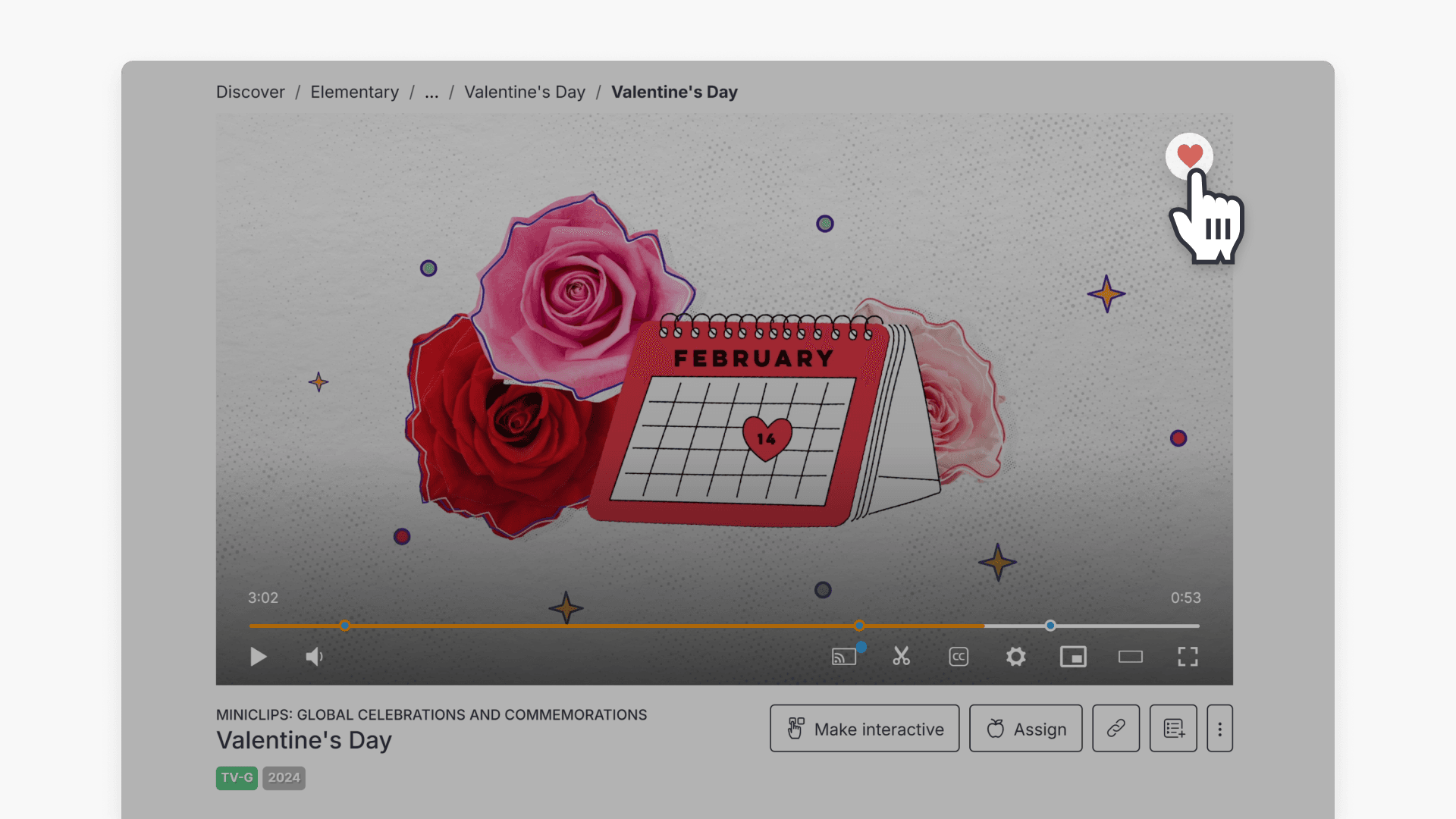Go to Discover in the breadcrumb

(x=250, y=92)
